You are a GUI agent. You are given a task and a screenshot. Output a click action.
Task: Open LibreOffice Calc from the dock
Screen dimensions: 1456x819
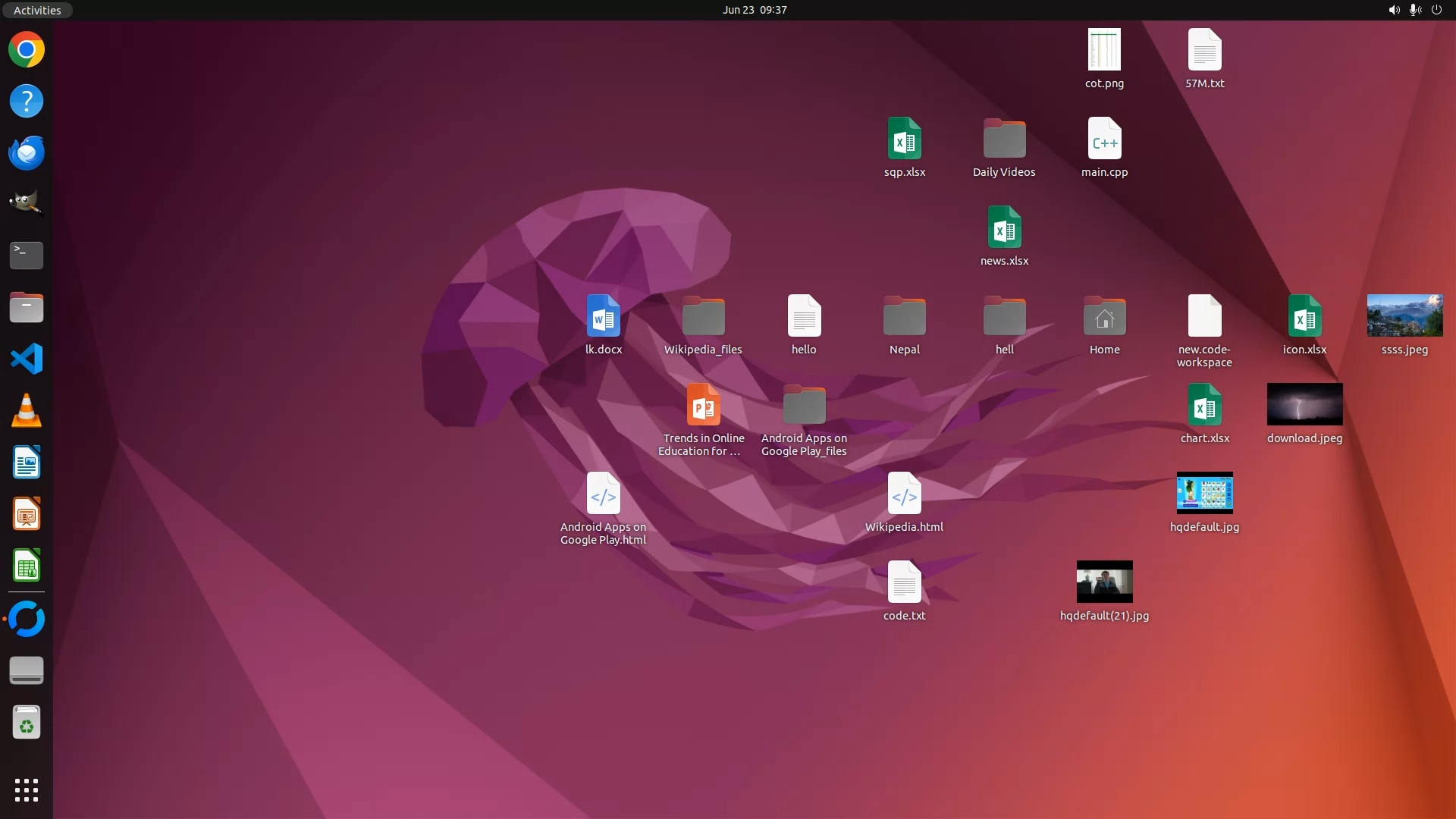tap(27, 566)
